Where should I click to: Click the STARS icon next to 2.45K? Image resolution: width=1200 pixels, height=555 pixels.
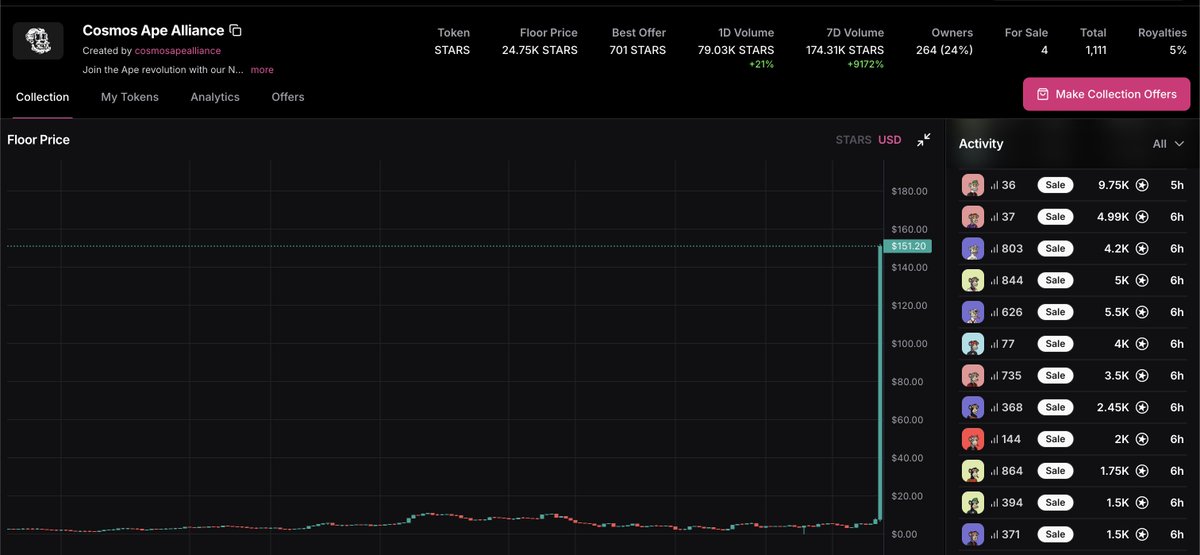click(1142, 407)
